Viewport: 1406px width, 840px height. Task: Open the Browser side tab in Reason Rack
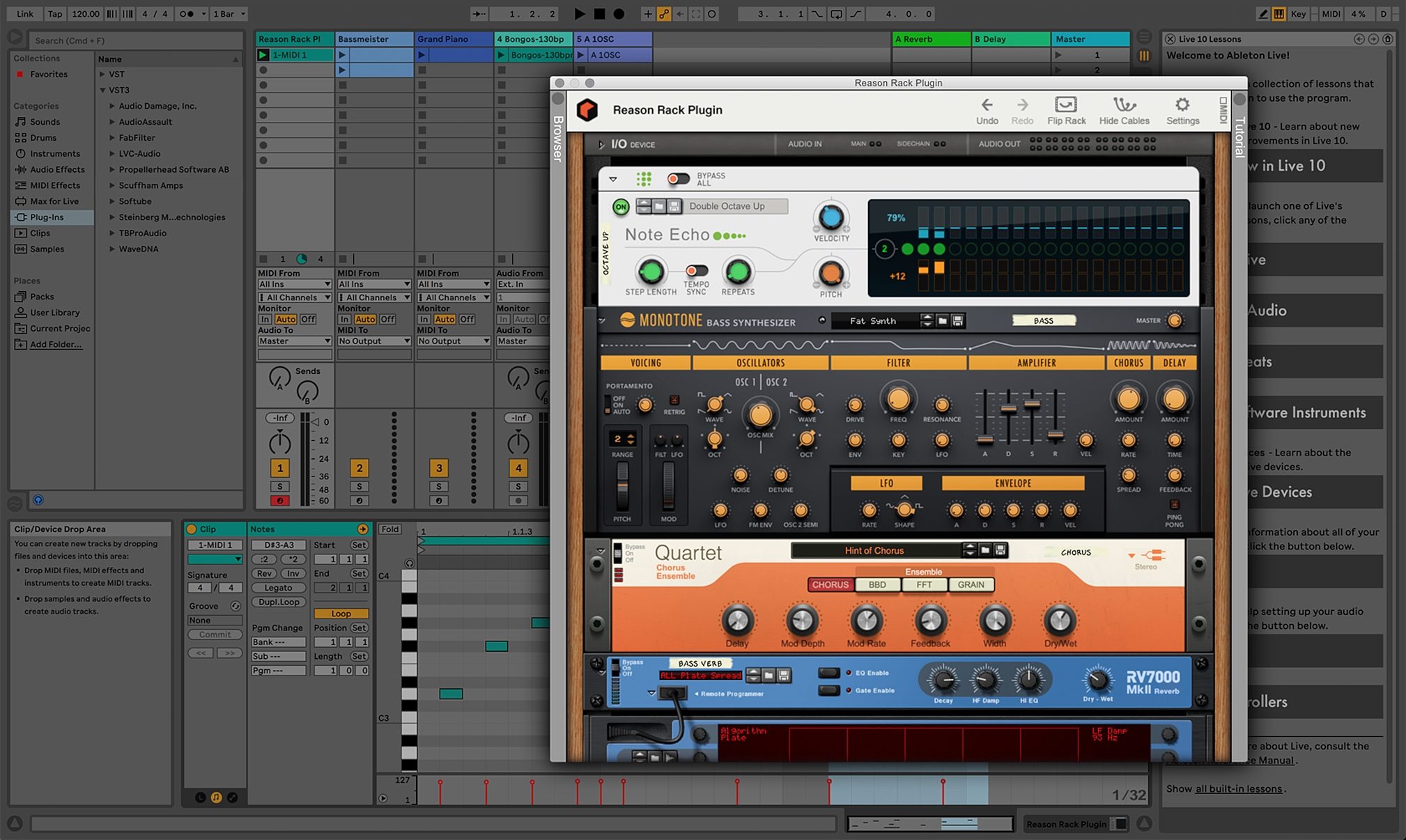(x=557, y=138)
